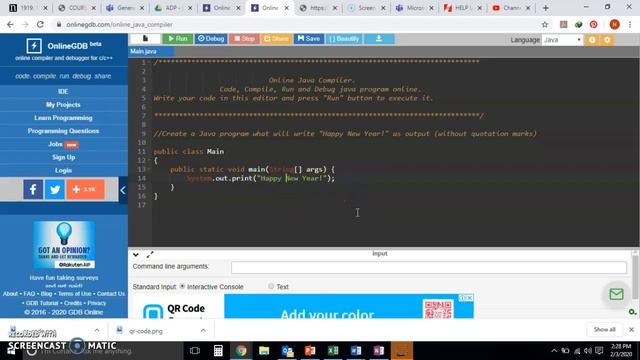Viewport: 640px width, 360px height.
Task: Open the Got An Opinion ad image
Action: [x=64, y=244]
